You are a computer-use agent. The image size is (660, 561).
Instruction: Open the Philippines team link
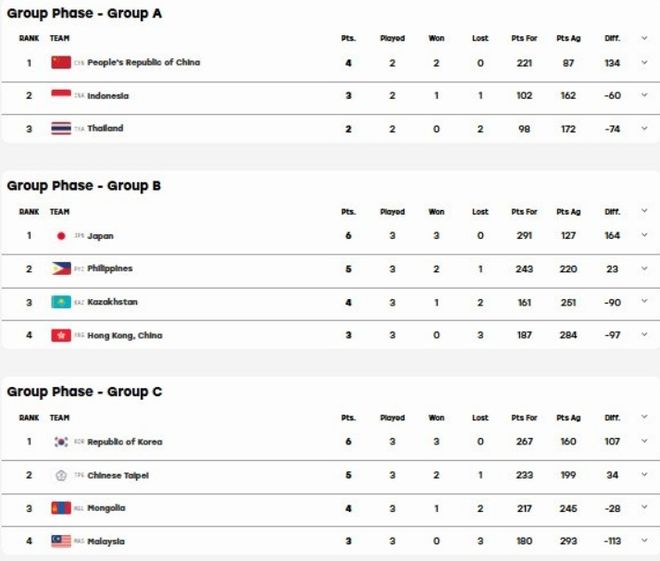(x=110, y=269)
